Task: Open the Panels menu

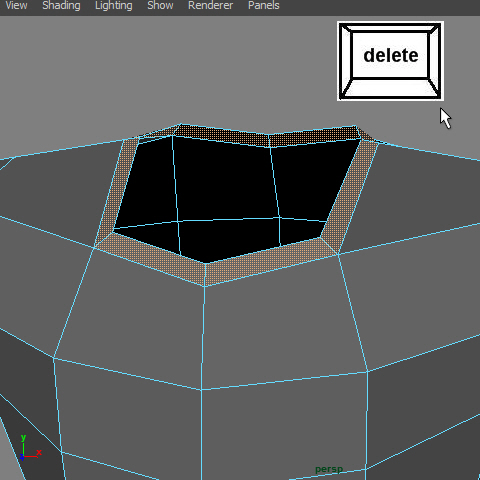Action: pos(264,6)
